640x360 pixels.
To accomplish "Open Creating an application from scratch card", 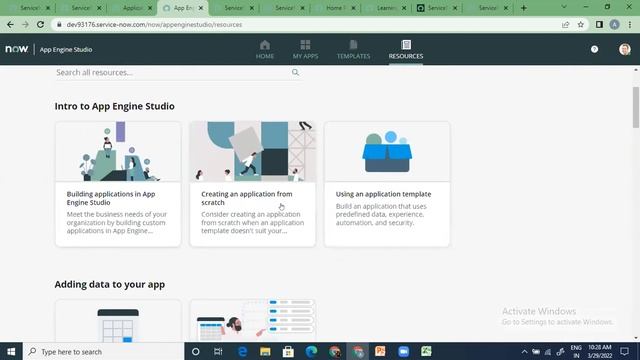I will [x=253, y=184].
